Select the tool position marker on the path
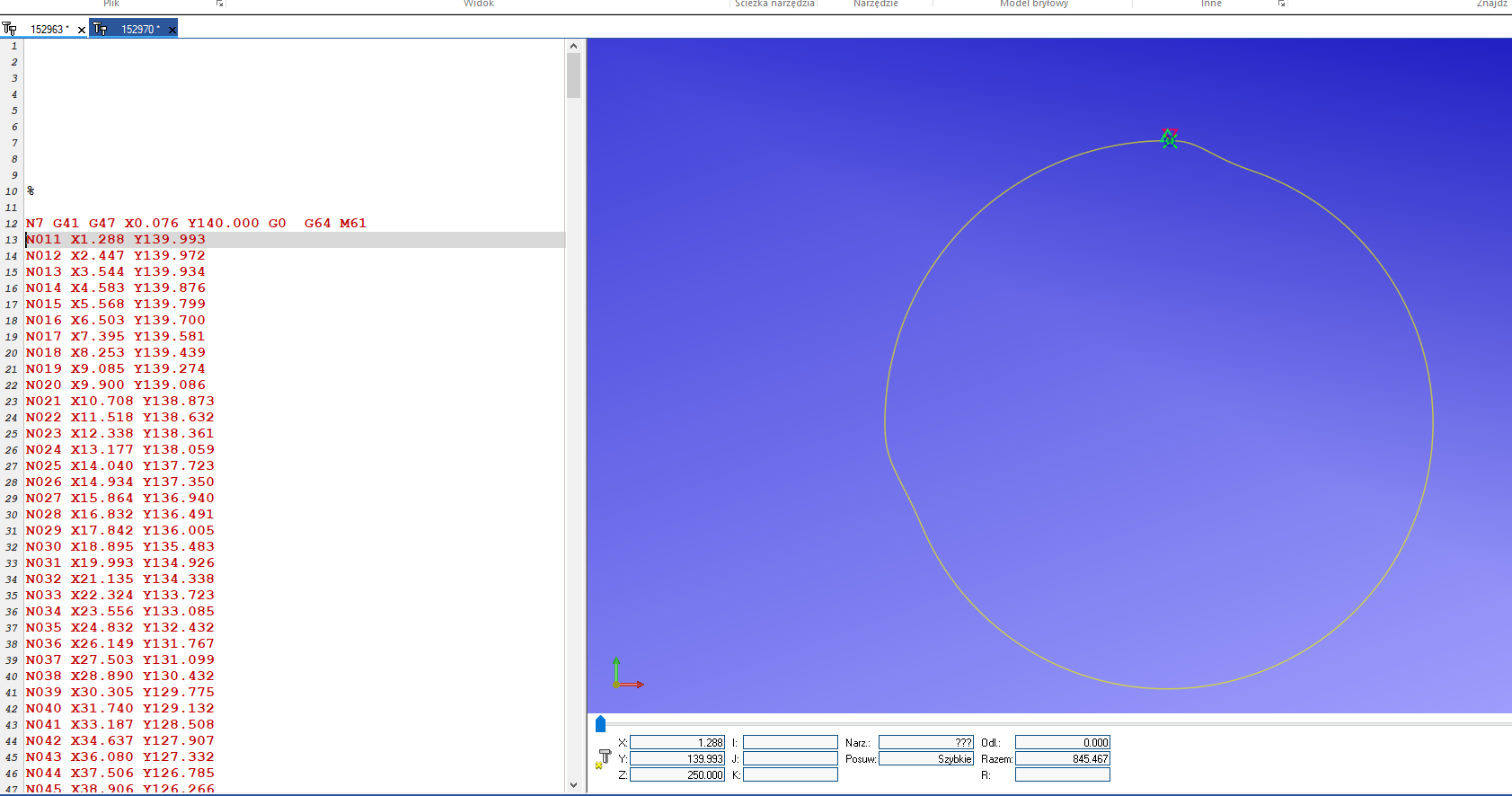The width and height of the screenshot is (1512, 796). 1169,138
